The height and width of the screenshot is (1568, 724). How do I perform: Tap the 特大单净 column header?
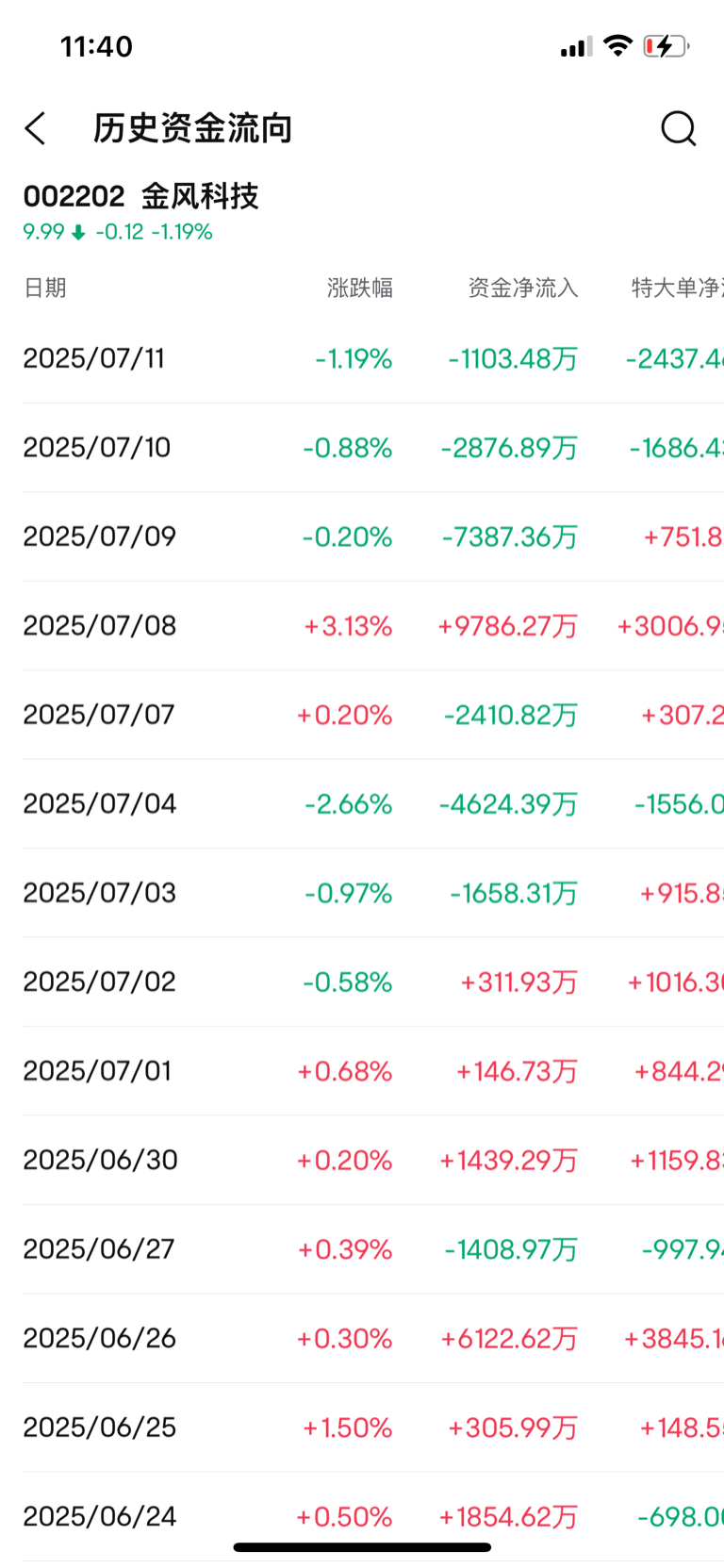677,288
